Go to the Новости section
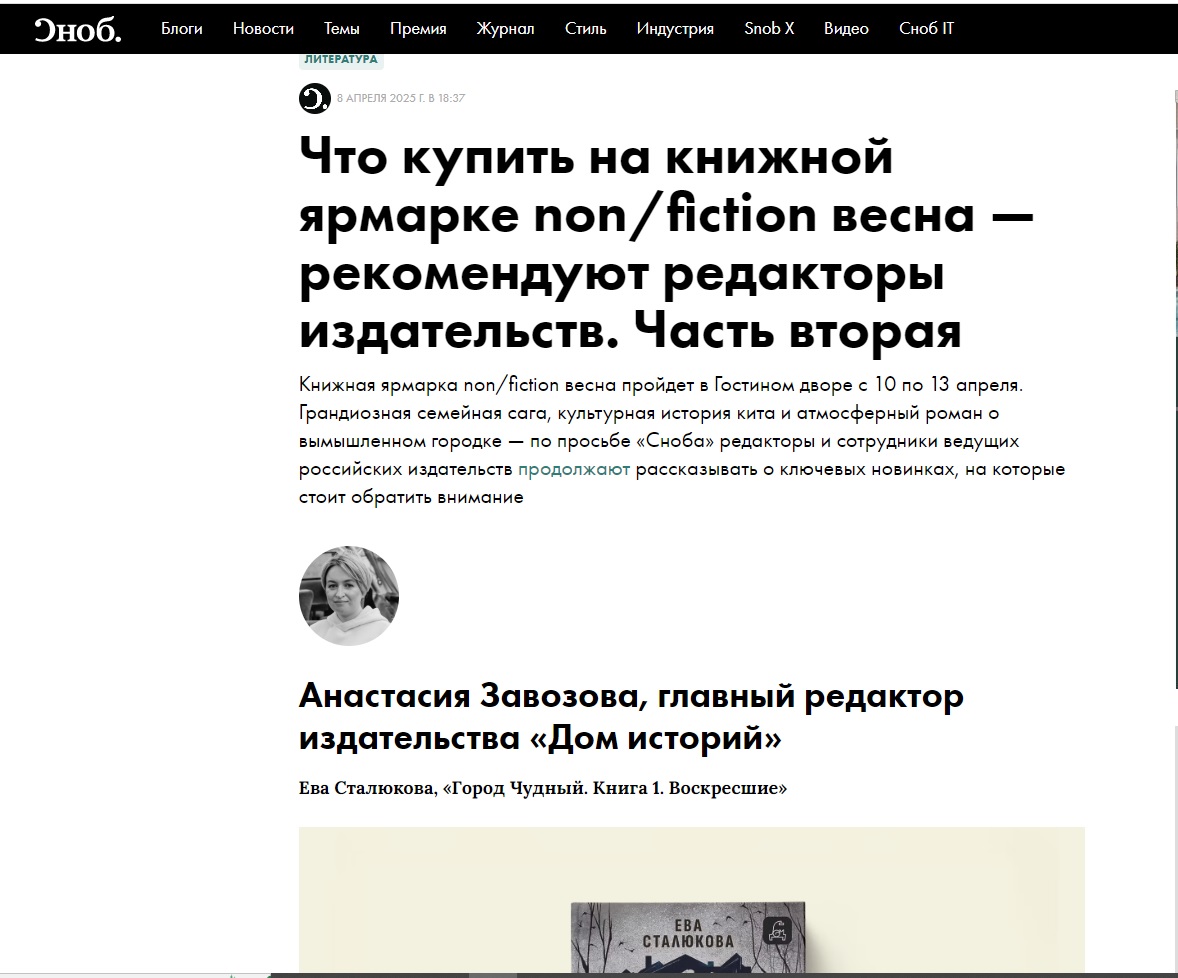The width and height of the screenshot is (1178, 978). click(x=263, y=29)
